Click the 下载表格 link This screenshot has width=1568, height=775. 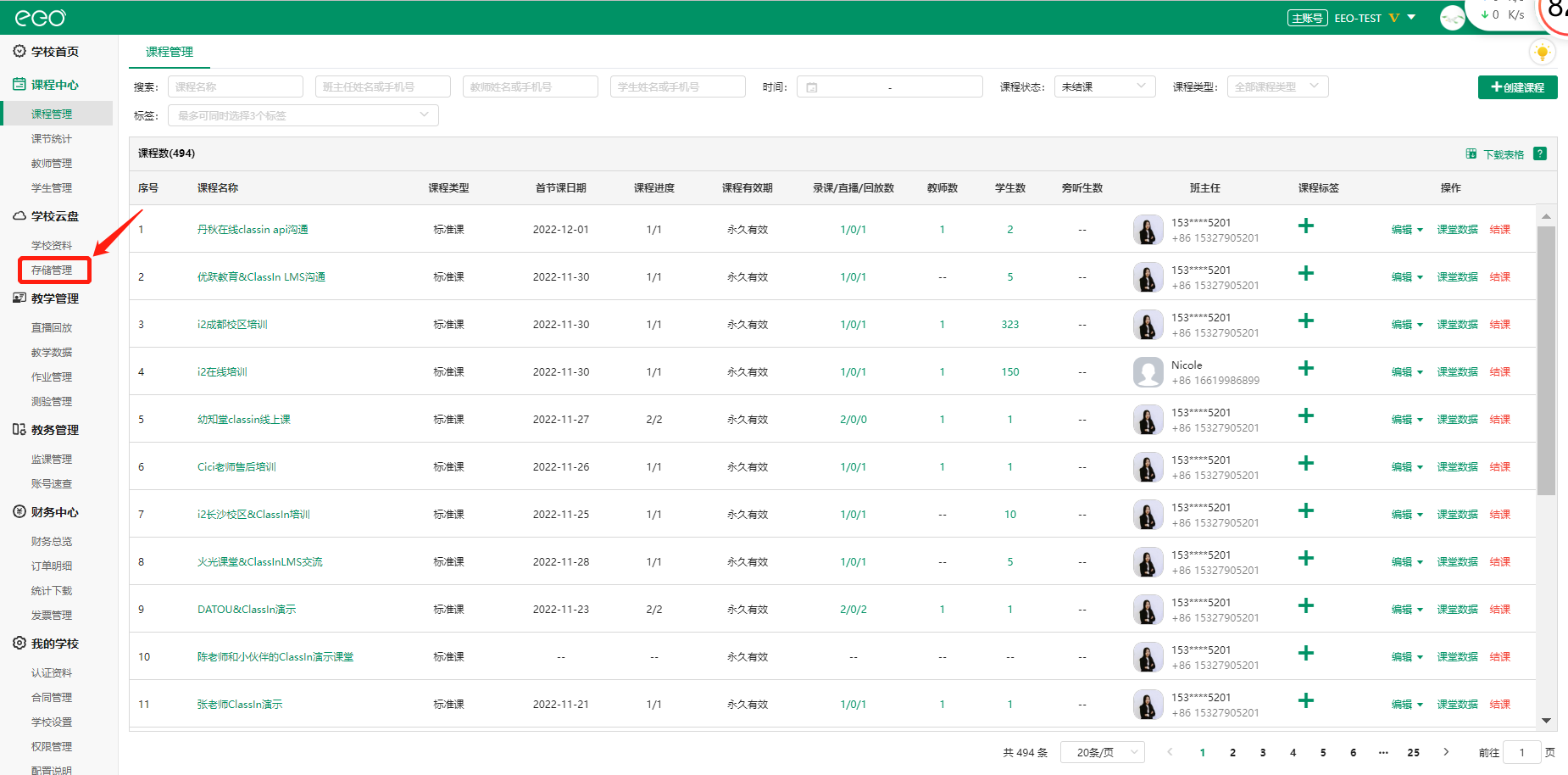tap(1504, 154)
